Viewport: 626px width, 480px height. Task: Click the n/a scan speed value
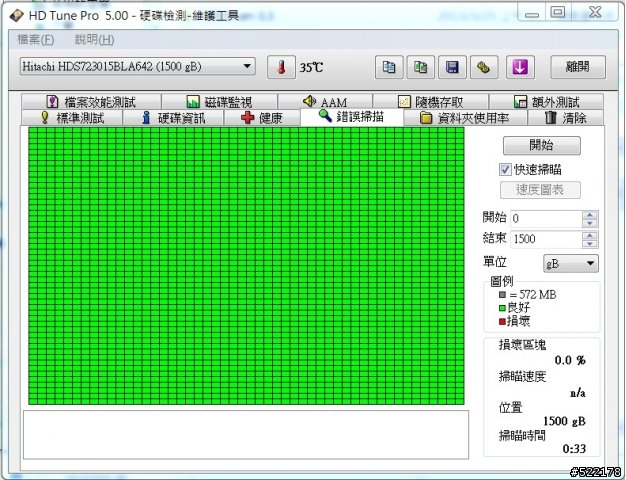tap(578, 393)
